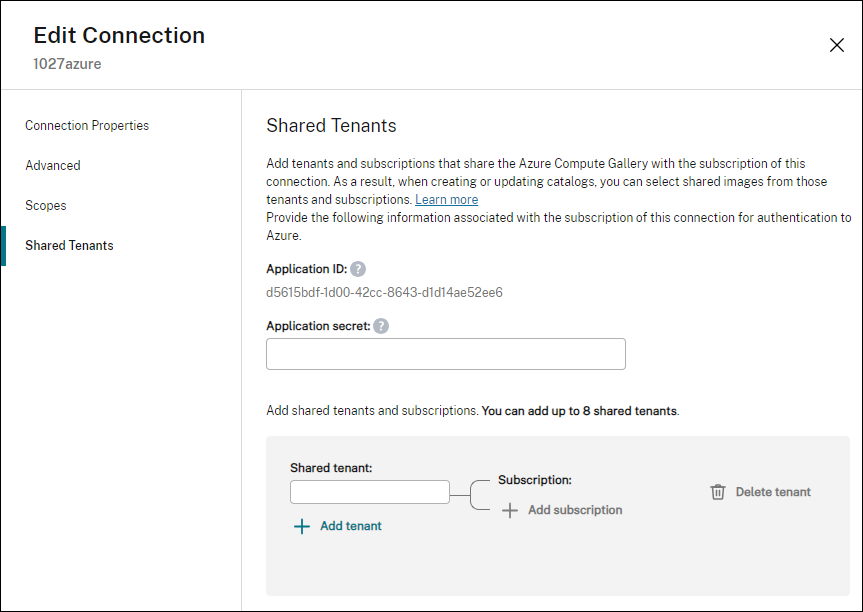Click the trash icon for Delete tenant
The image size is (863, 612).
click(x=717, y=492)
